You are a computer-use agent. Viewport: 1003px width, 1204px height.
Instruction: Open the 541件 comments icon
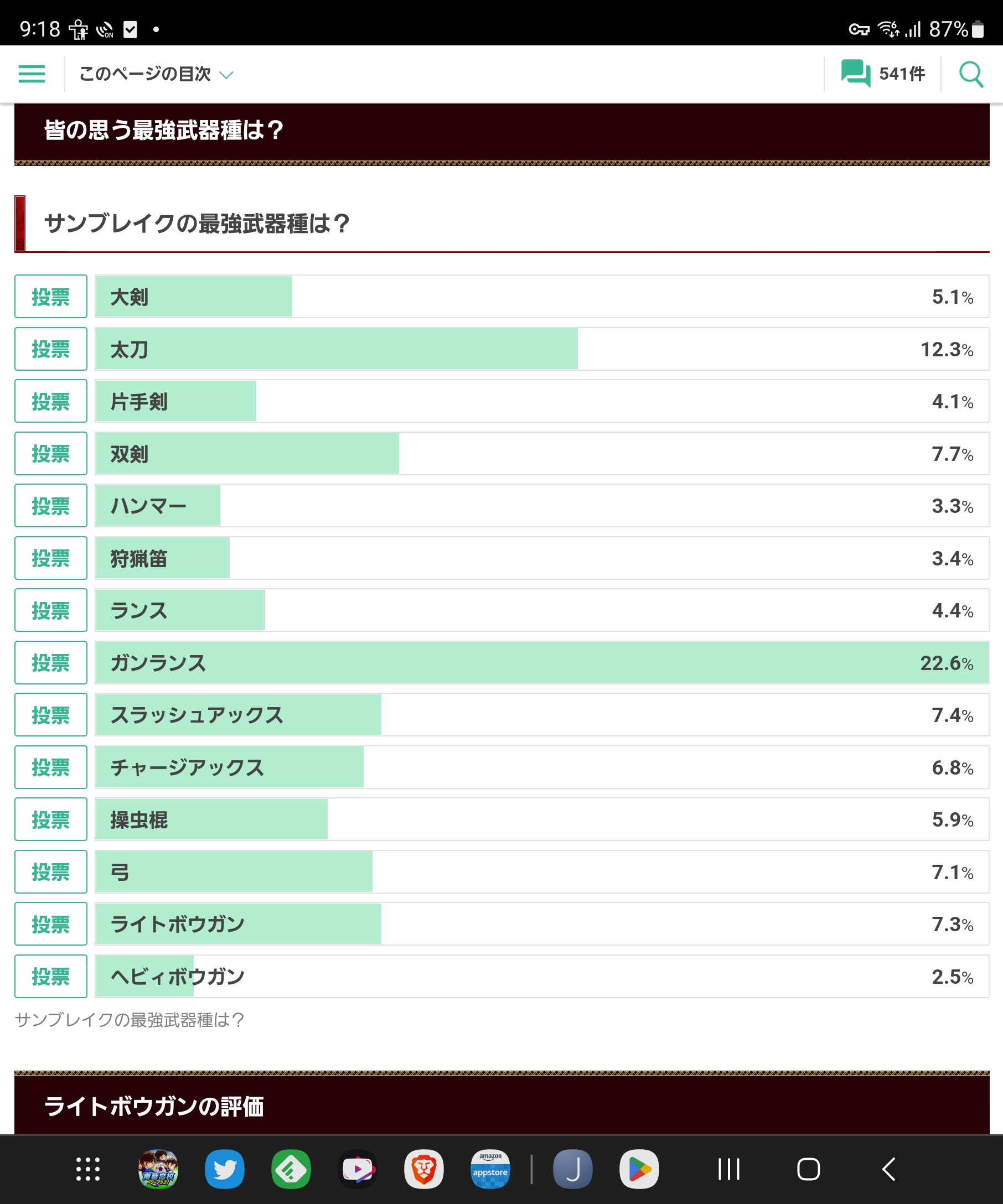(882, 74)
